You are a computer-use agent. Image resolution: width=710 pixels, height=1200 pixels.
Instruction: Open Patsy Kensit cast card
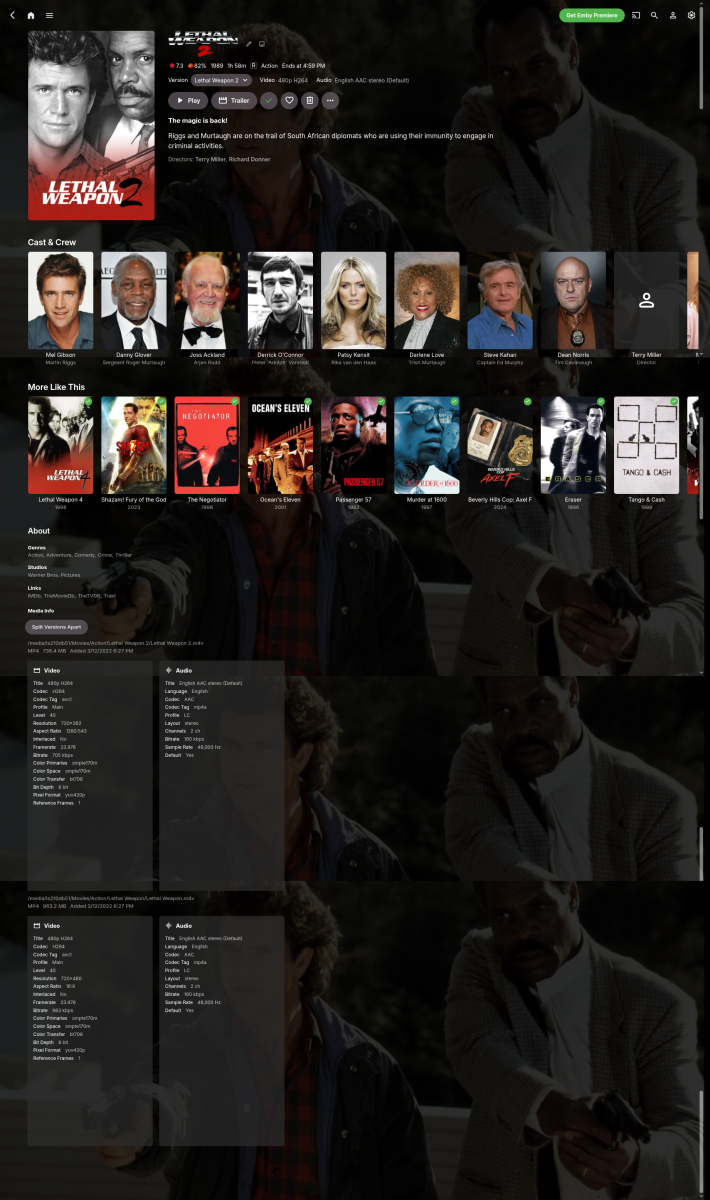click(353, 300)
